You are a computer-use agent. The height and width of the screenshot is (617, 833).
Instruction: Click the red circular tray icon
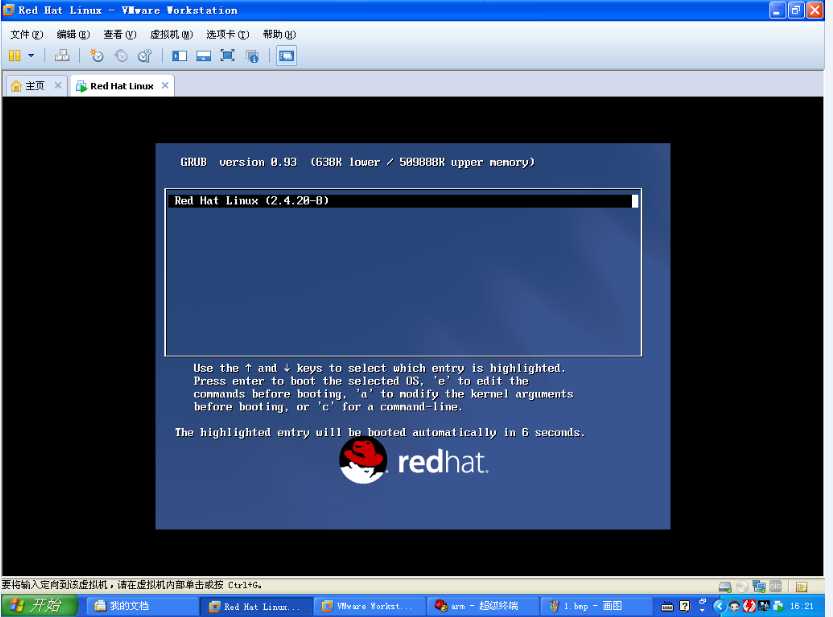point(749,606)
